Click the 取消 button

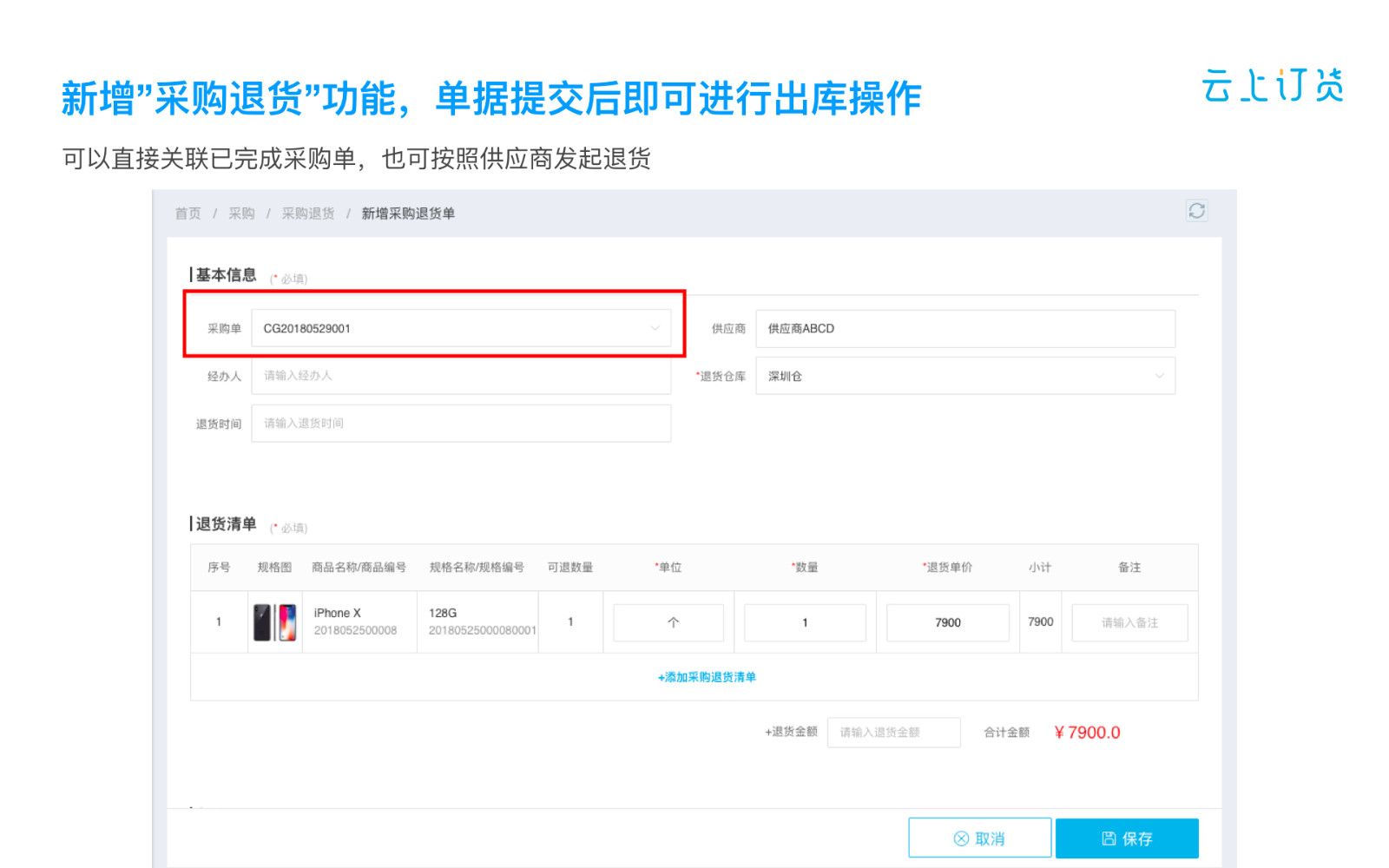coord(980,838)
